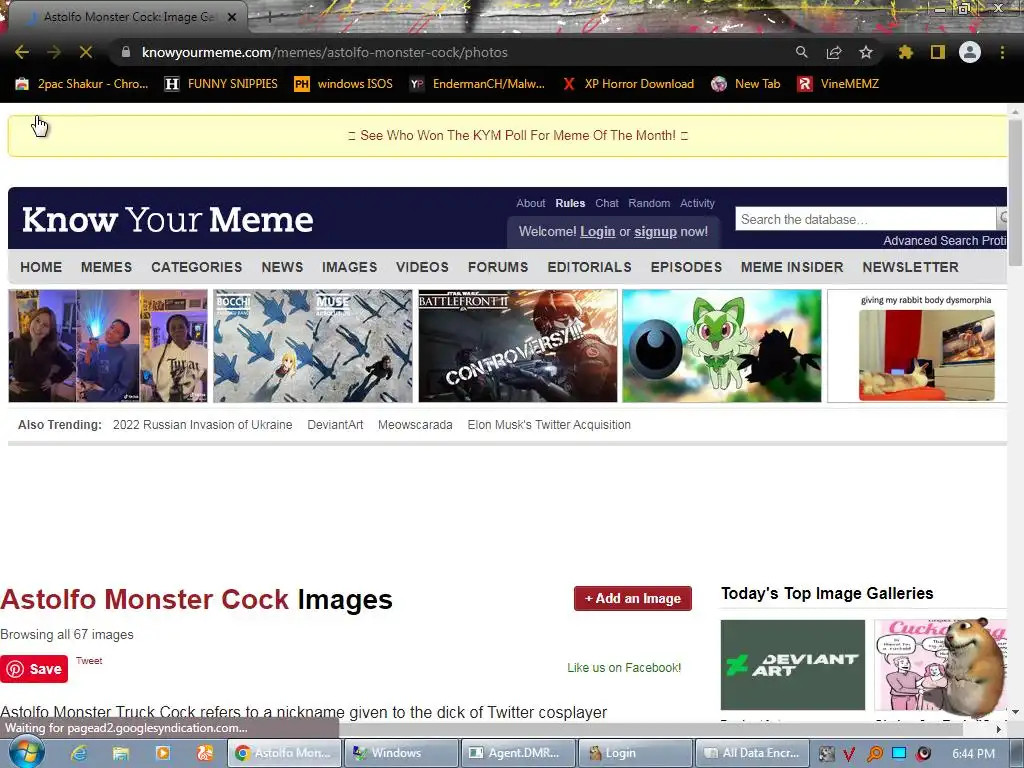Open the Deviant Art gallery thumbnail

point(793,665)
